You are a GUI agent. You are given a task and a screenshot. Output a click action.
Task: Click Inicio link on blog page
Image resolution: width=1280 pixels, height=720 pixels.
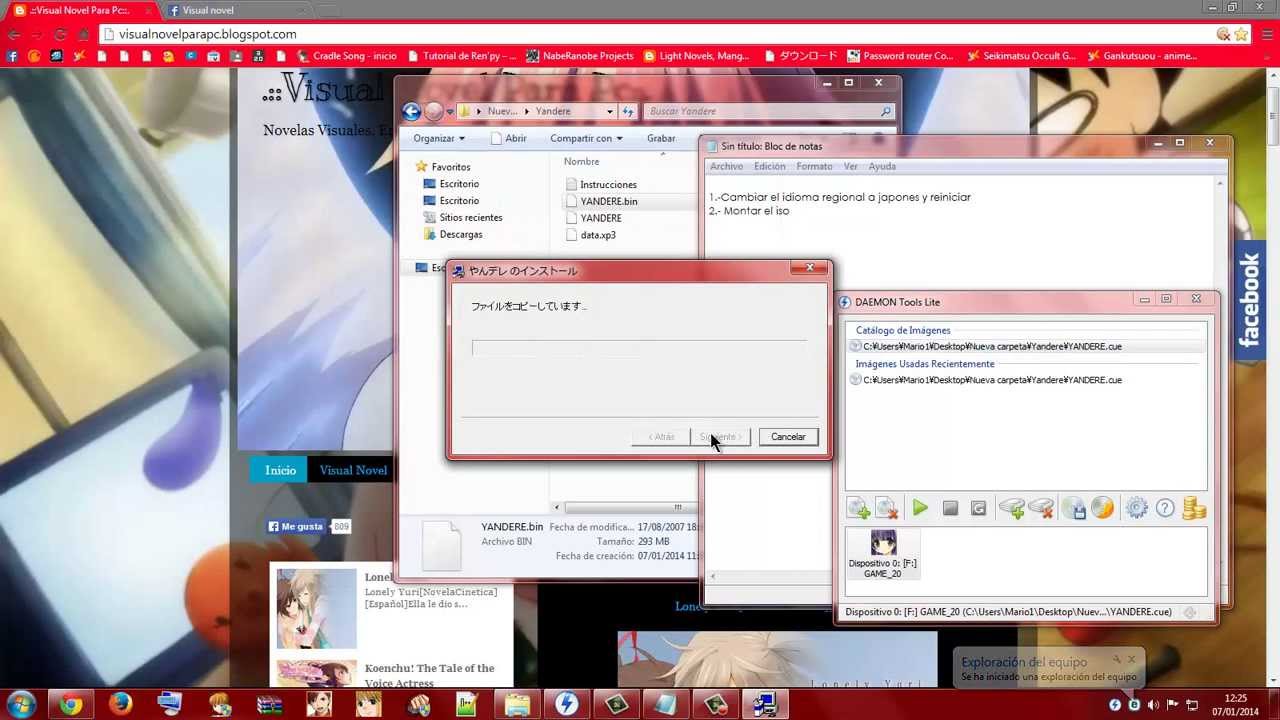click(280, 470)
